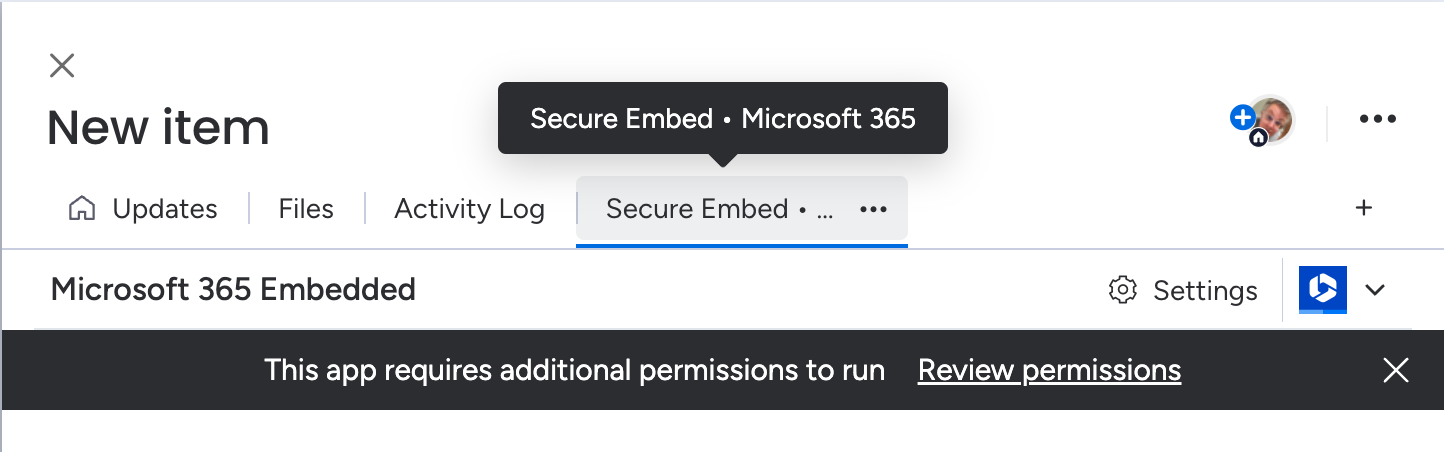
Task: Open the item options three-dot menu
Action: [x=1377, y=120]
